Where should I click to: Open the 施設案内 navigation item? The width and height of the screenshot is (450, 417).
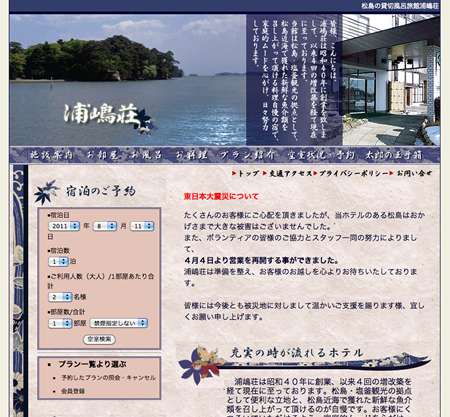pos(51,155)
